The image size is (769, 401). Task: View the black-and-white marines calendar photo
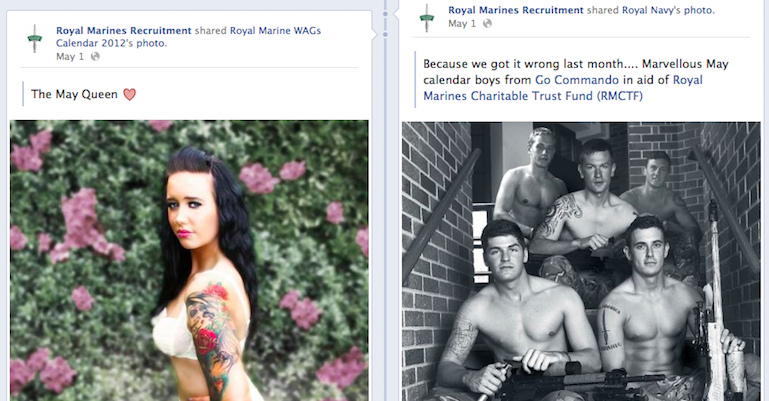coord(582,261)
